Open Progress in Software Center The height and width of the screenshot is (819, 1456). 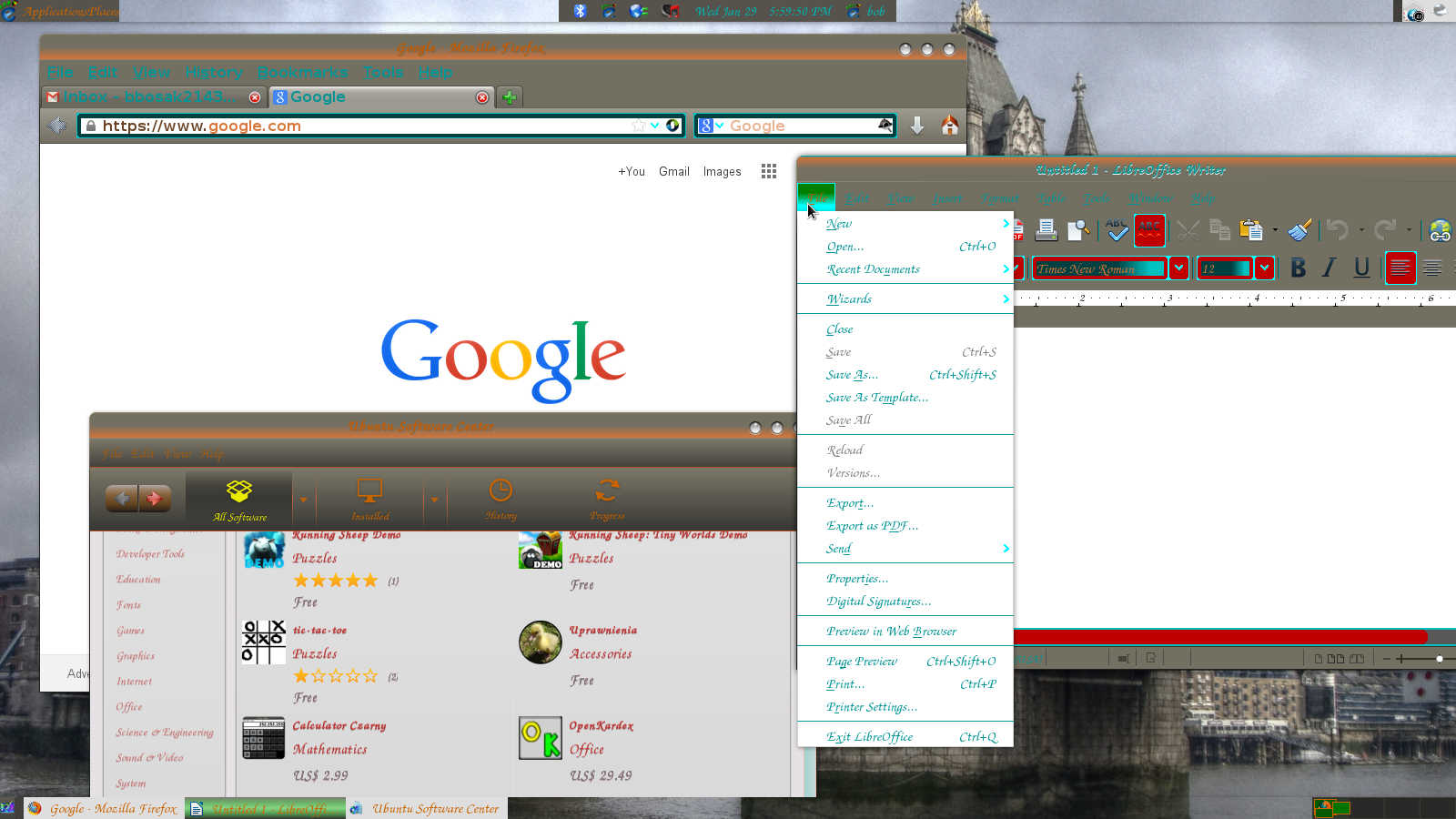[x=607, y=500]
